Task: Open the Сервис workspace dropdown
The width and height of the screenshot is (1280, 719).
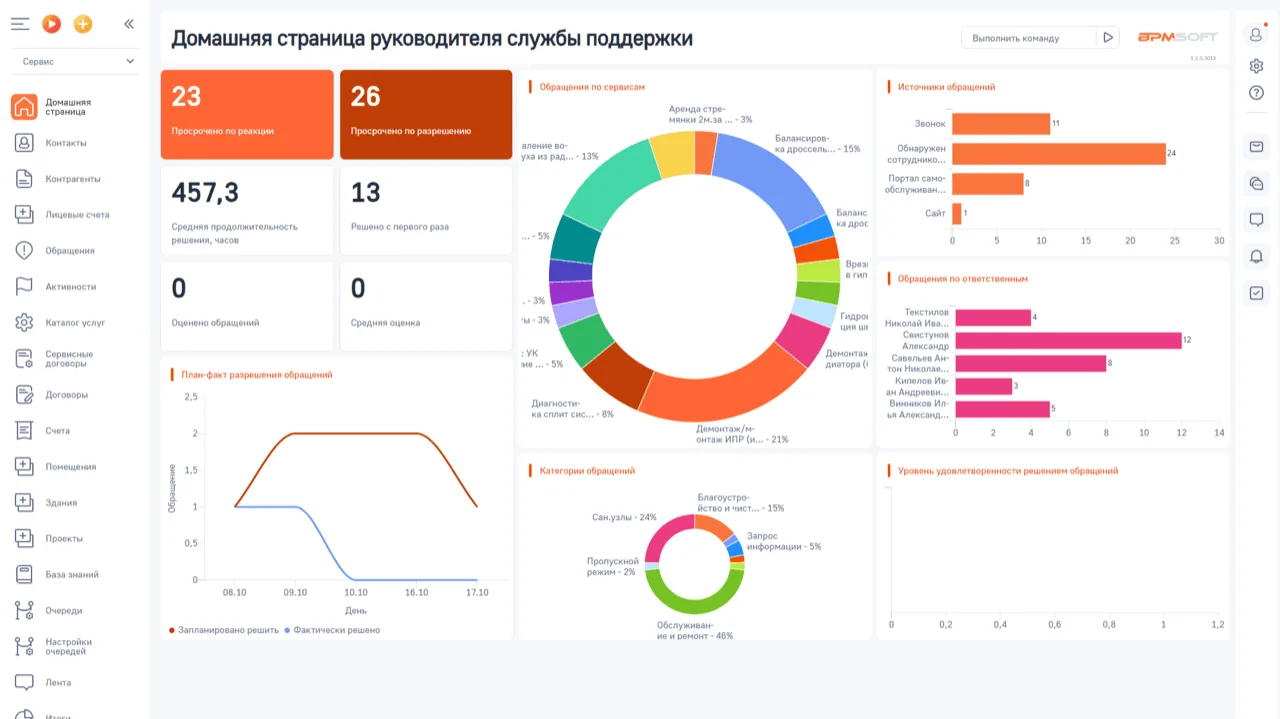Action: (77, 61)
